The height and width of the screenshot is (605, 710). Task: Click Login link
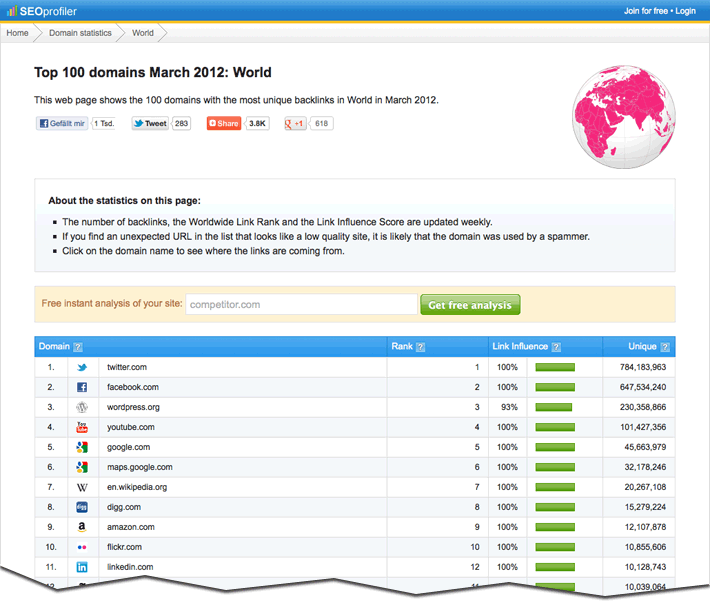(685, 11)
